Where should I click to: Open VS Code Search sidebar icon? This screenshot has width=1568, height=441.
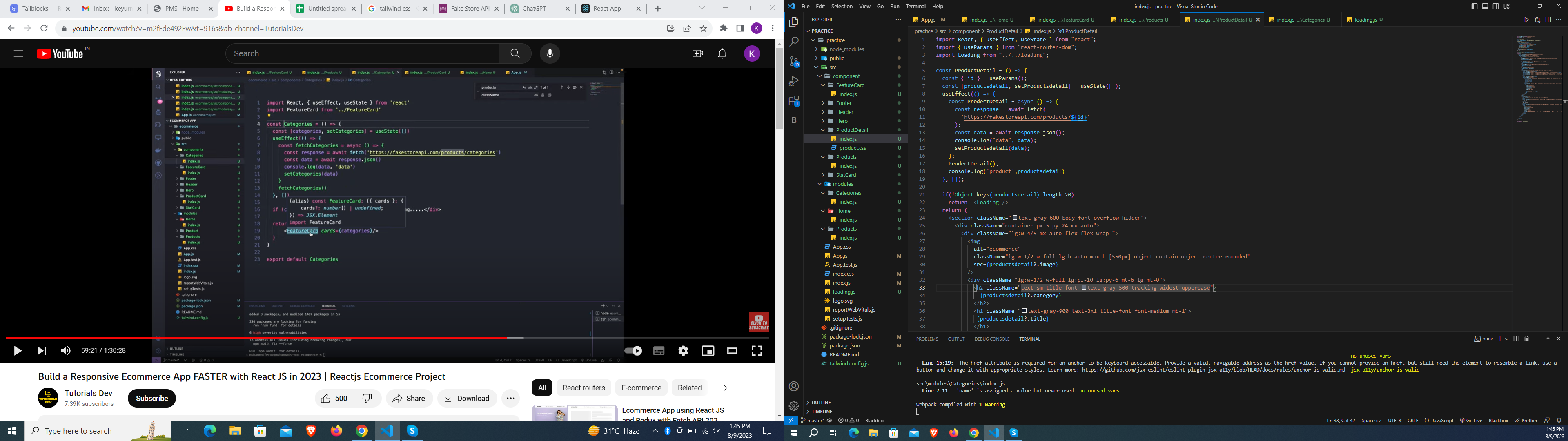[x=794, y=42]
